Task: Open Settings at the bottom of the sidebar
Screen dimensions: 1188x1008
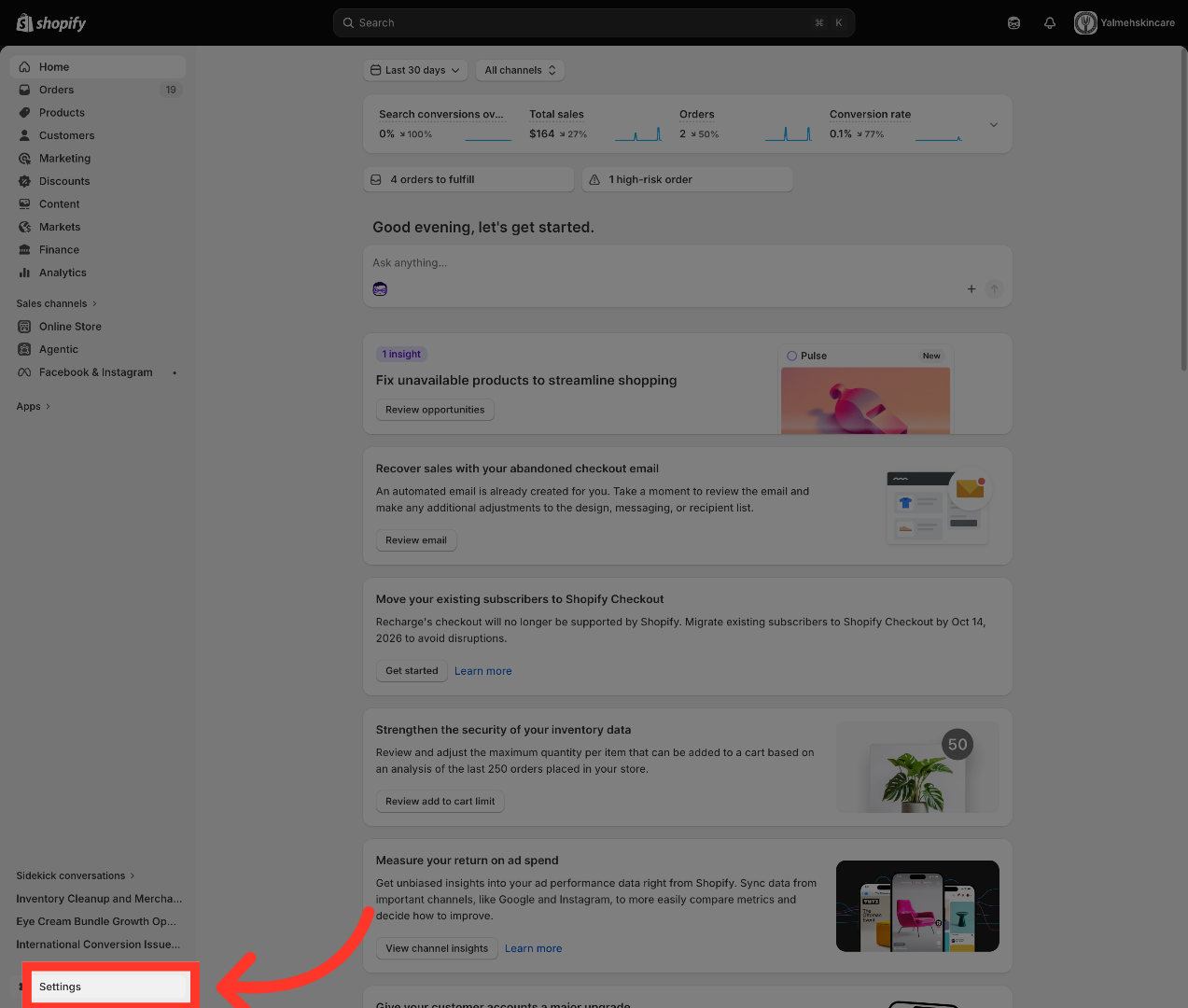Action: tap(110, 987)
